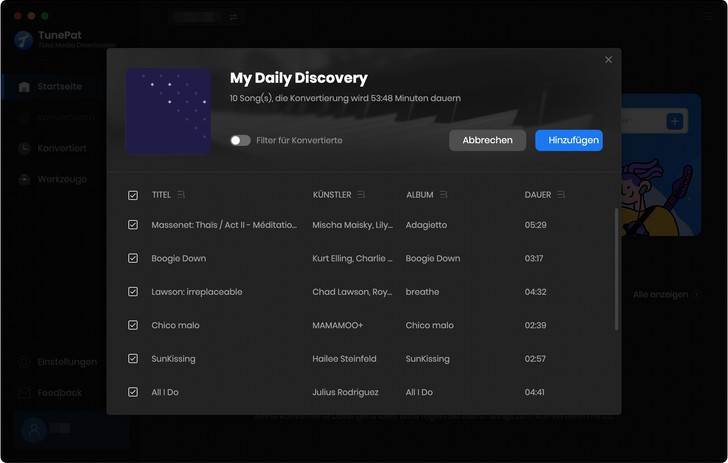This screenshot has height=463, width=728.
Task: Toggle the select-all checkbox beside TITEL
Action: click(133, 195)
